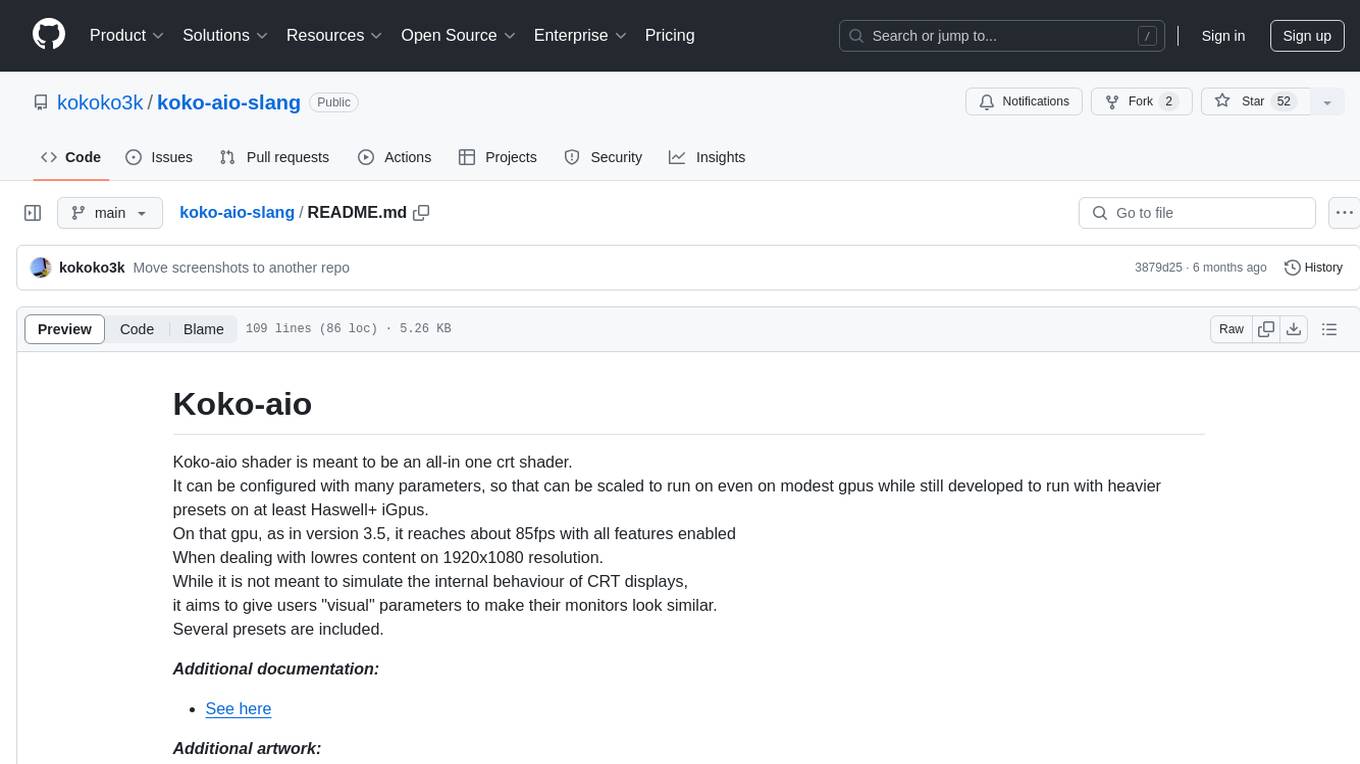1360x764 pixels.
Task: Select the Code view toggle
Action: click(137, 329)
